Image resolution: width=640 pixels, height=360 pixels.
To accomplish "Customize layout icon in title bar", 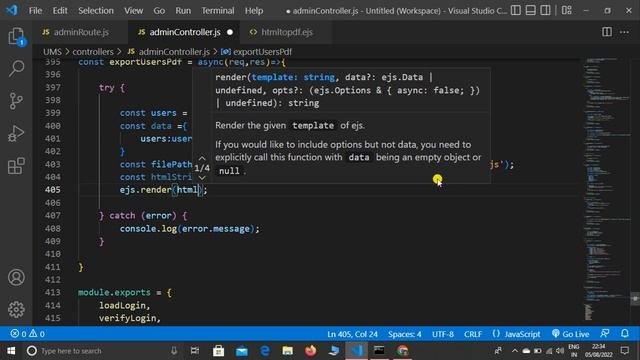I will click(567, 10).
